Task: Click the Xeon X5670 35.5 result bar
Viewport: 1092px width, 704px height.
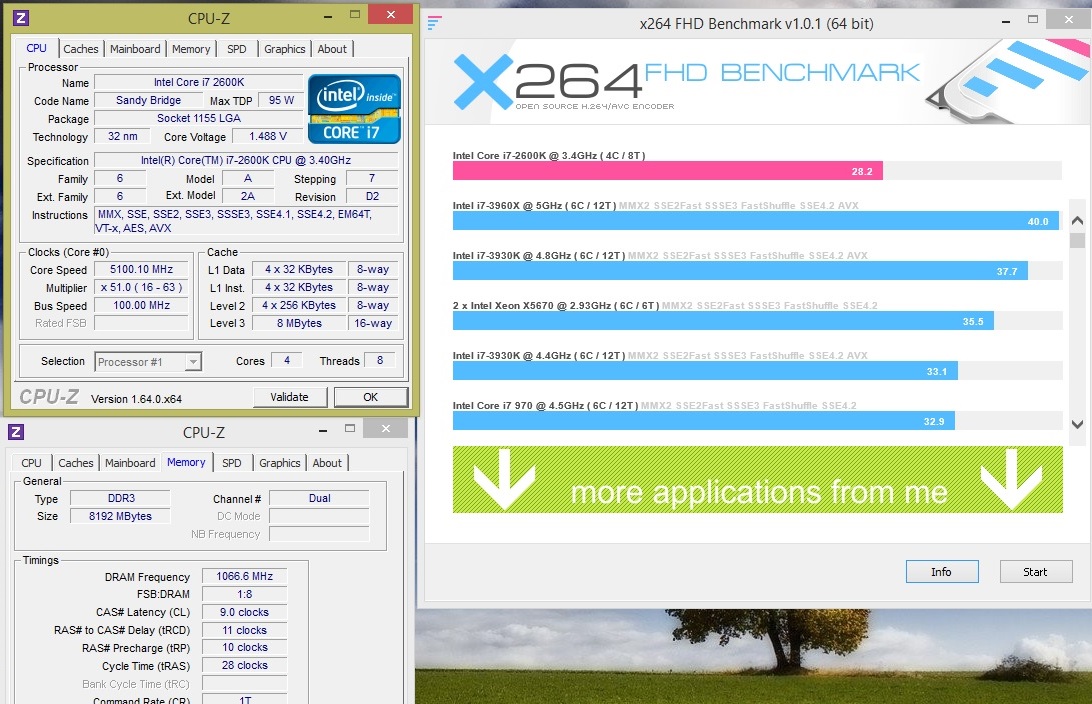Action: [x=723, y=321]
